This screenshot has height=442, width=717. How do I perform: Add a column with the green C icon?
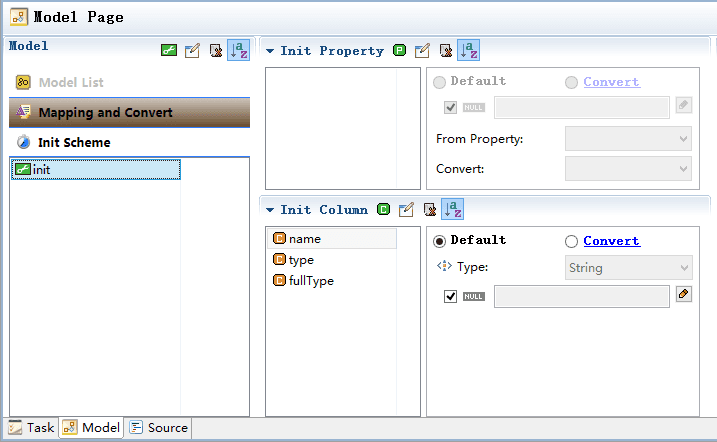click(x=384, y=209)
